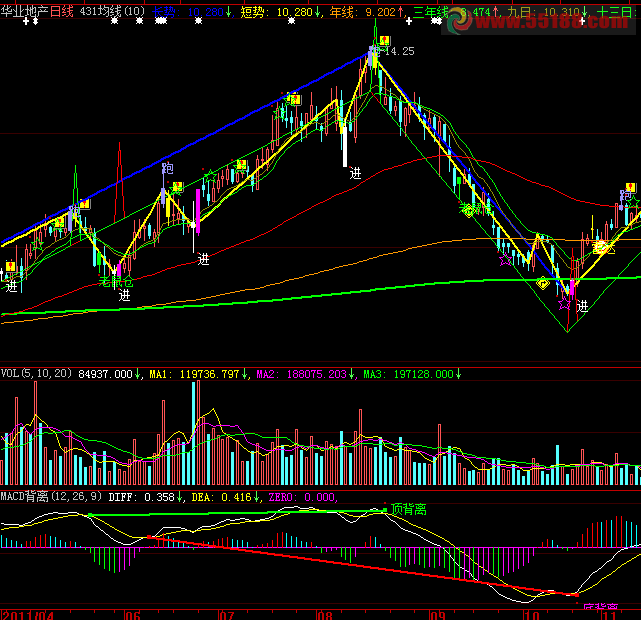Click the 进 marker beside the lowest magenta star
This screenshot has height=620, width=641.
pyautogui.click(x=582, y=306)
